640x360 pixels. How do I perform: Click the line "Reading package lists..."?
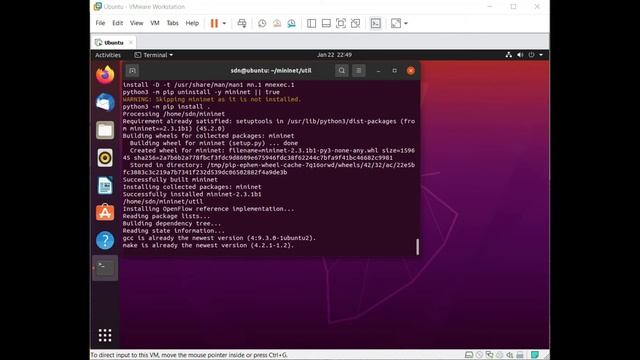[x=167, y=216]
